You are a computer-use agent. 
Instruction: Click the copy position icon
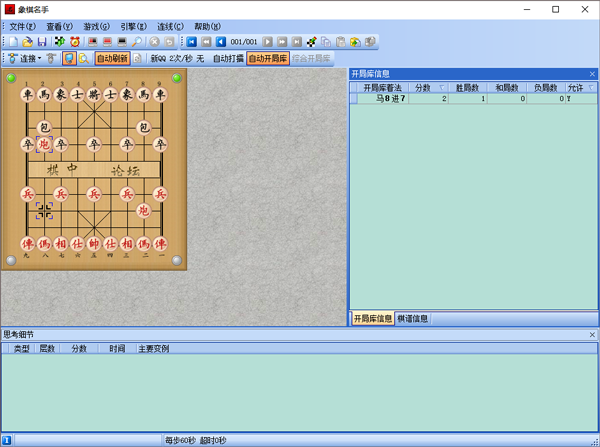(x=326, y=42)
